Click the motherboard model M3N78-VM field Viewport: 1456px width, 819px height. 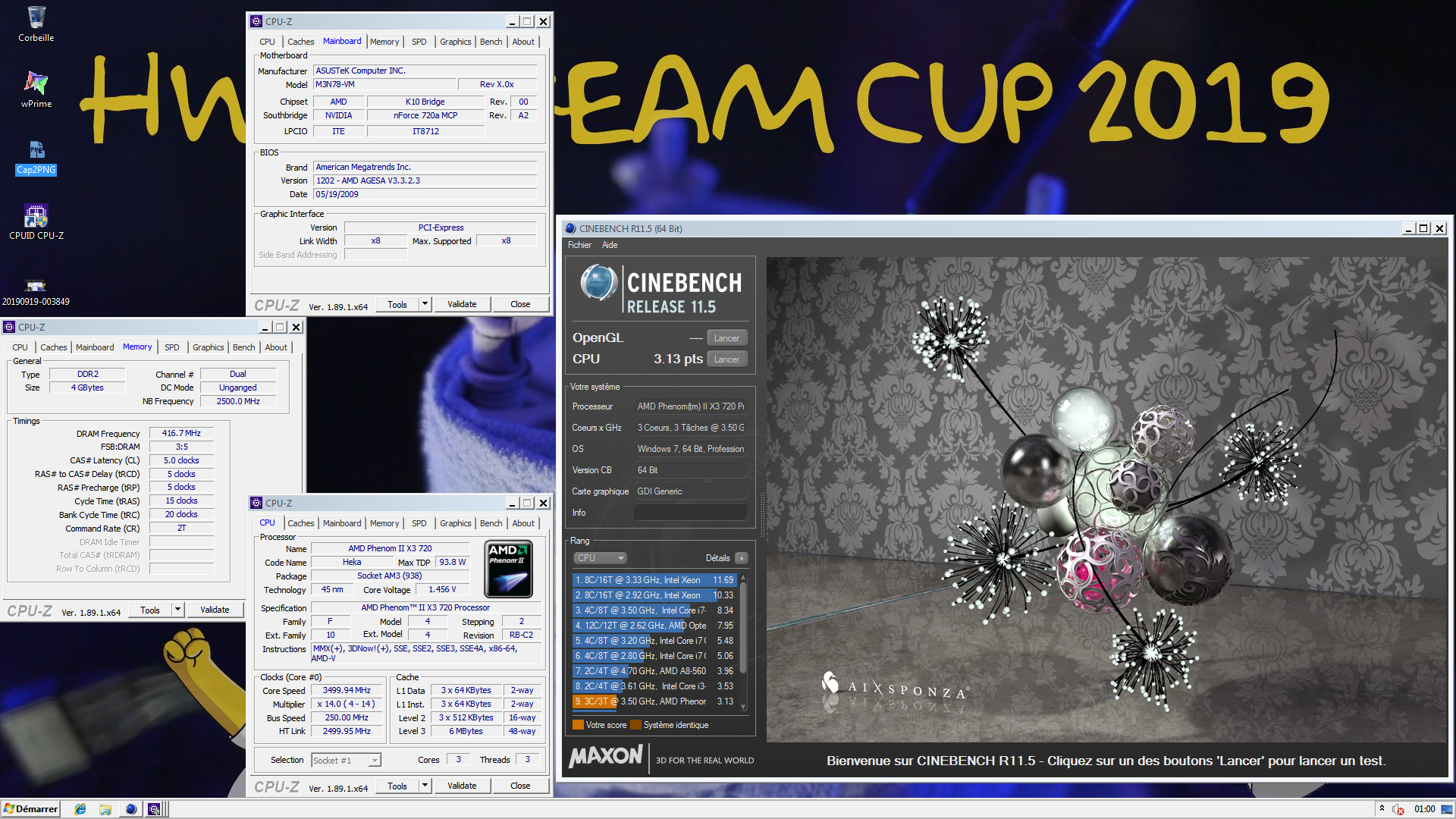tap(385, 84)
